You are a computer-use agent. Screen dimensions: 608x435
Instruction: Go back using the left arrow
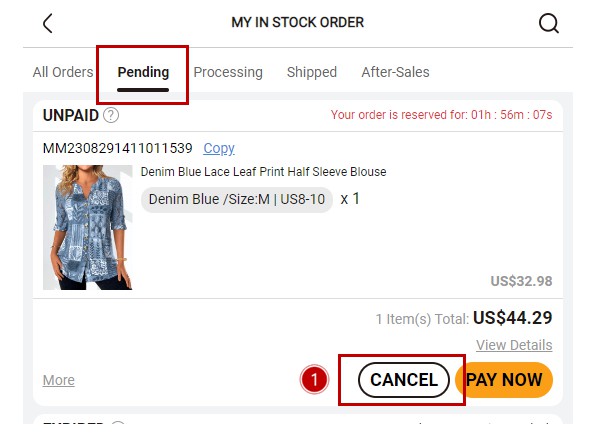click(x=48, y=23)
